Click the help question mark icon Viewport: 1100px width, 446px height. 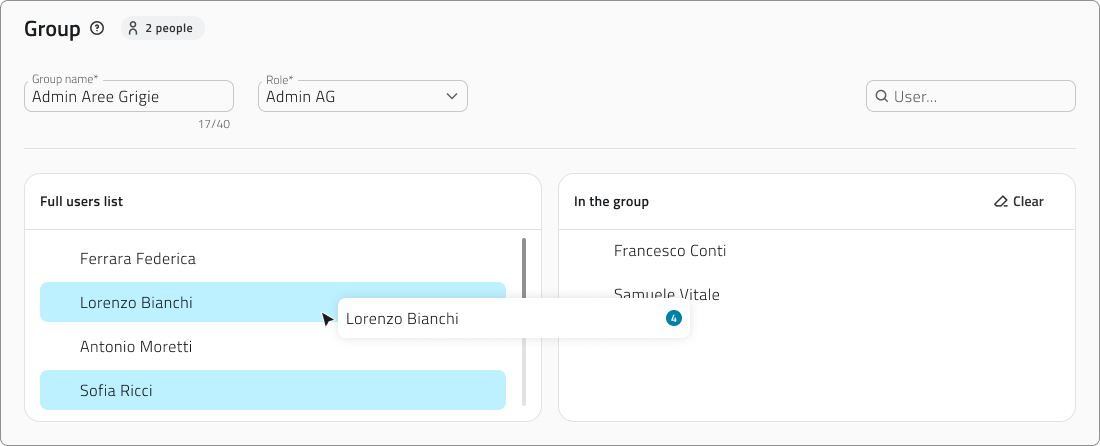tap(97, 29)
